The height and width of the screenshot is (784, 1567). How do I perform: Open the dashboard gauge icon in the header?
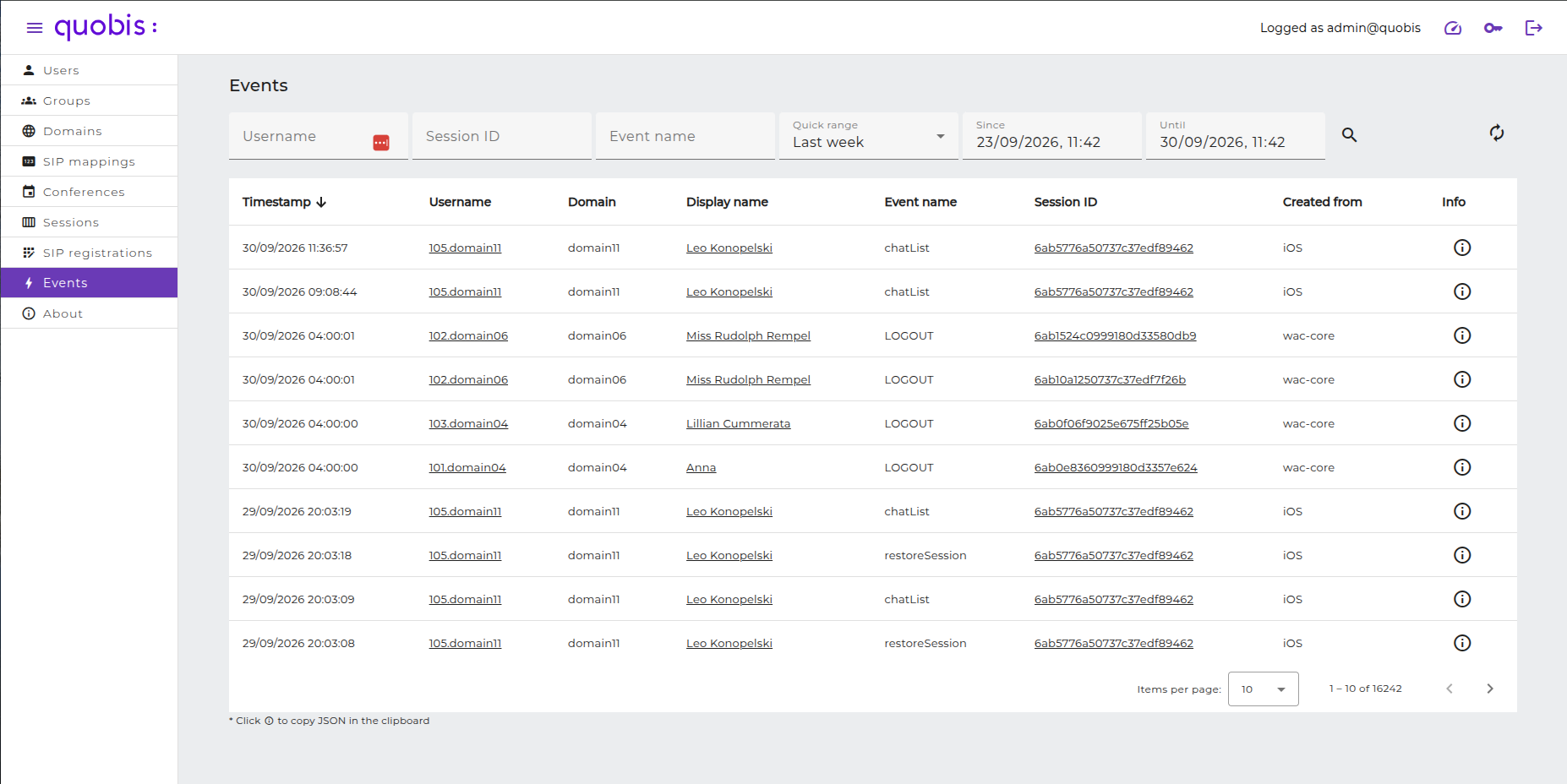click(x=1453, y=28)
